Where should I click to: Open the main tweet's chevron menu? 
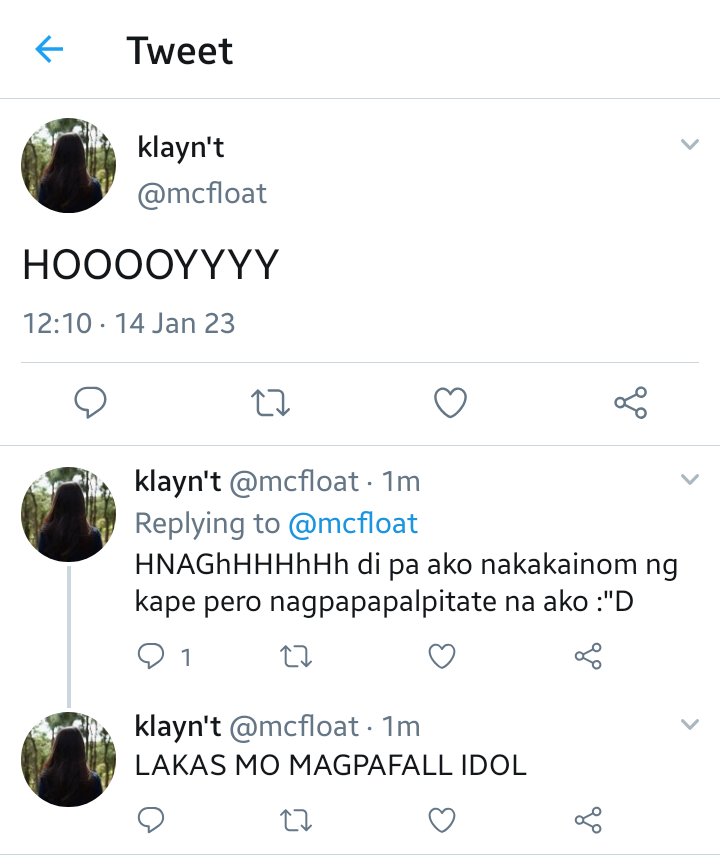(x=690, y=145)
